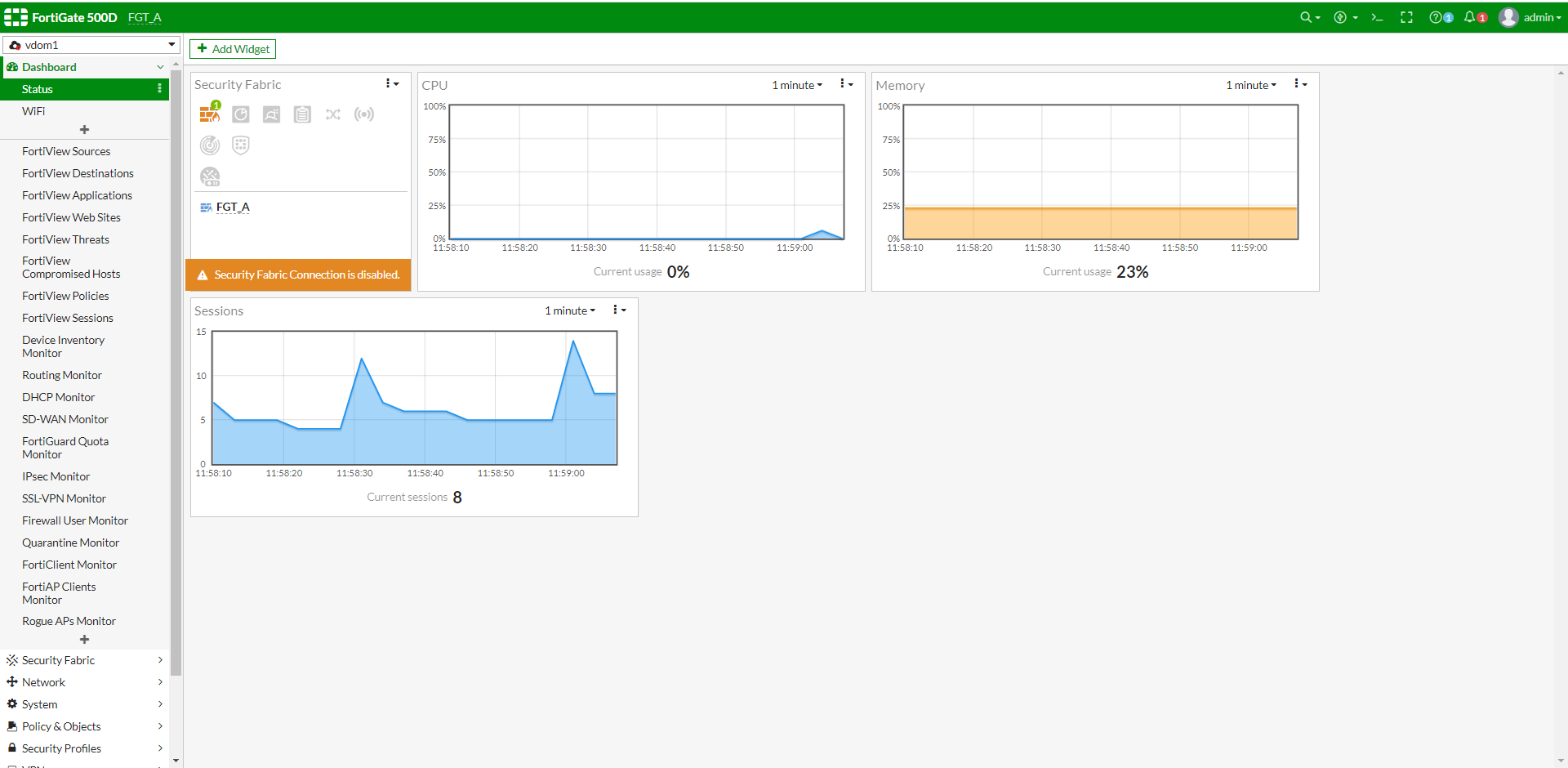
Task: Click the Current sessions value 8
Action: click(x=457, y=498)
